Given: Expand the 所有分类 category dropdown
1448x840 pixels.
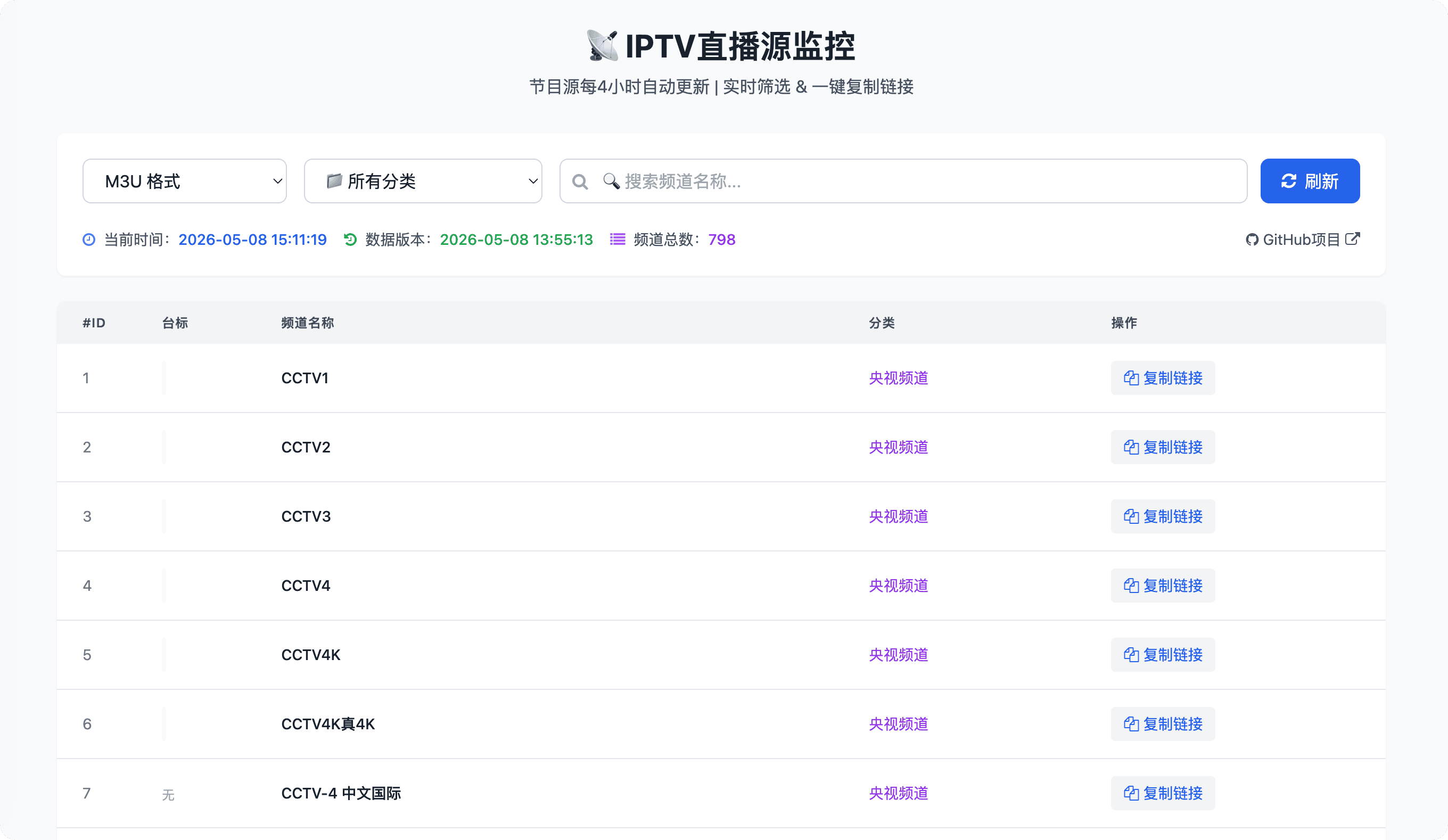Looking at the screenshot, I should (x=423, y=181).
